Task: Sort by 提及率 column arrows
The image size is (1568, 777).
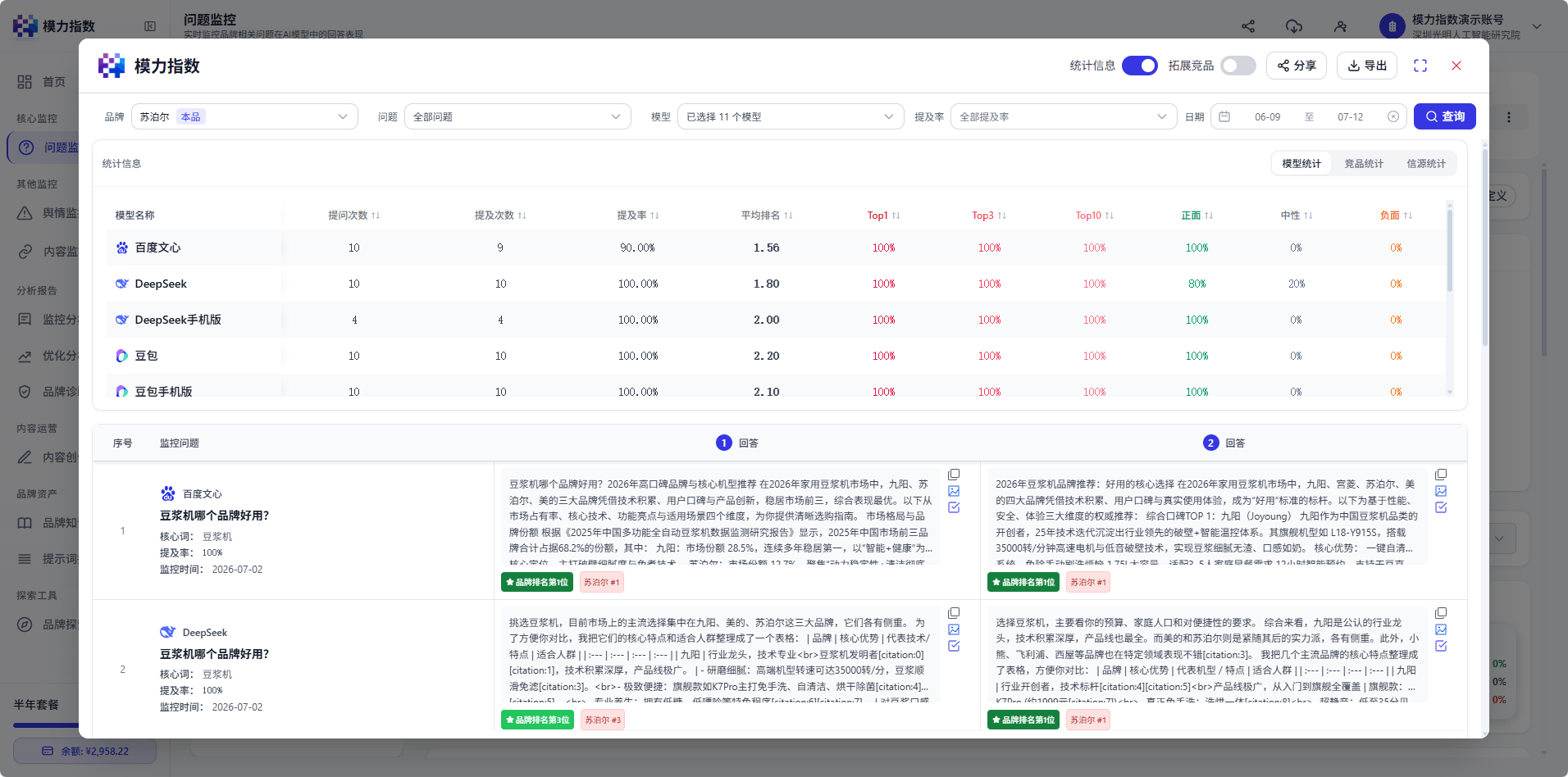Action: [654, 216]
